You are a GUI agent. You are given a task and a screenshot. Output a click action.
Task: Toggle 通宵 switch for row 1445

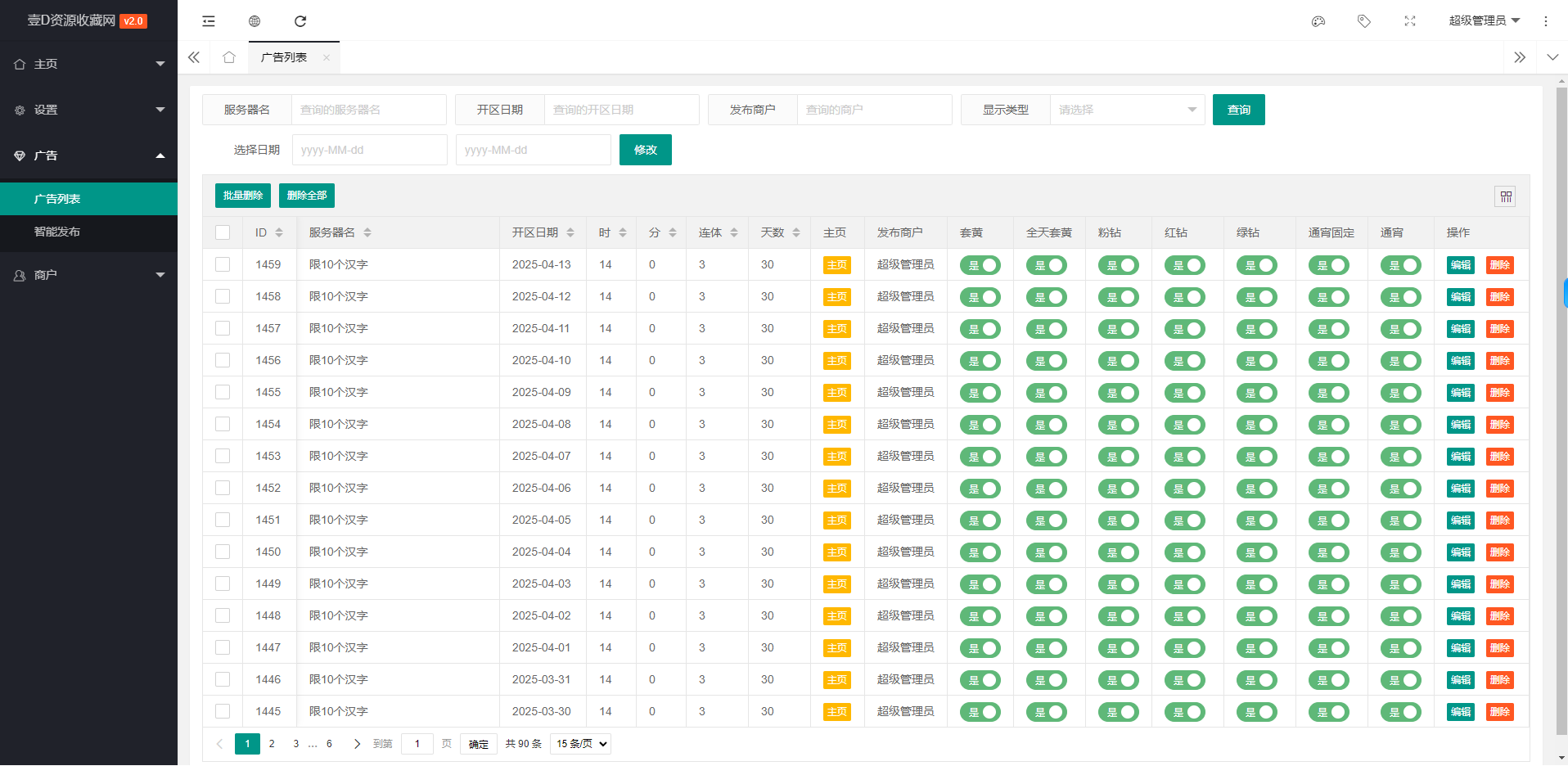point(1402,711)
